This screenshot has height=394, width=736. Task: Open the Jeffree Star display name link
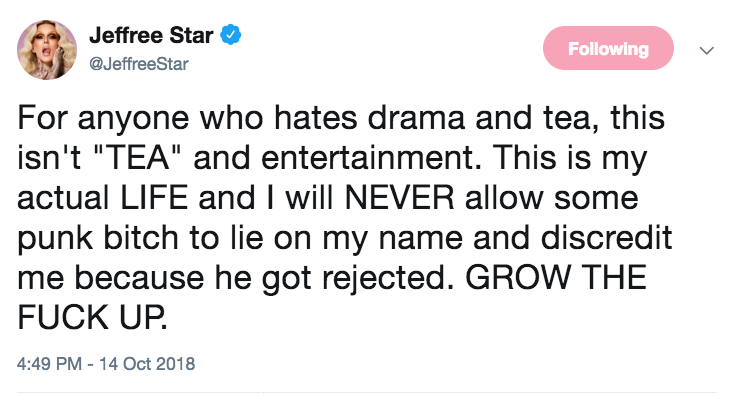click(x=151, y=35)
